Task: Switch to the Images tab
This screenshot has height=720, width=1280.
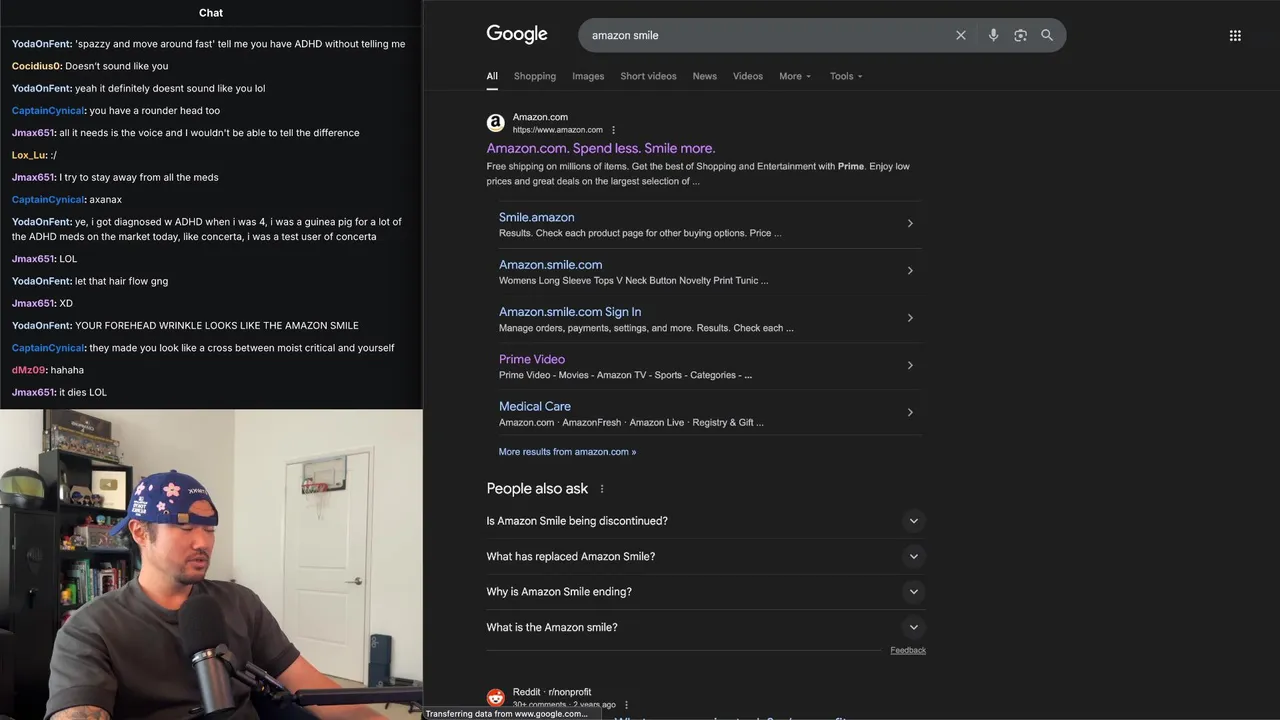Action: coord(588,76)
